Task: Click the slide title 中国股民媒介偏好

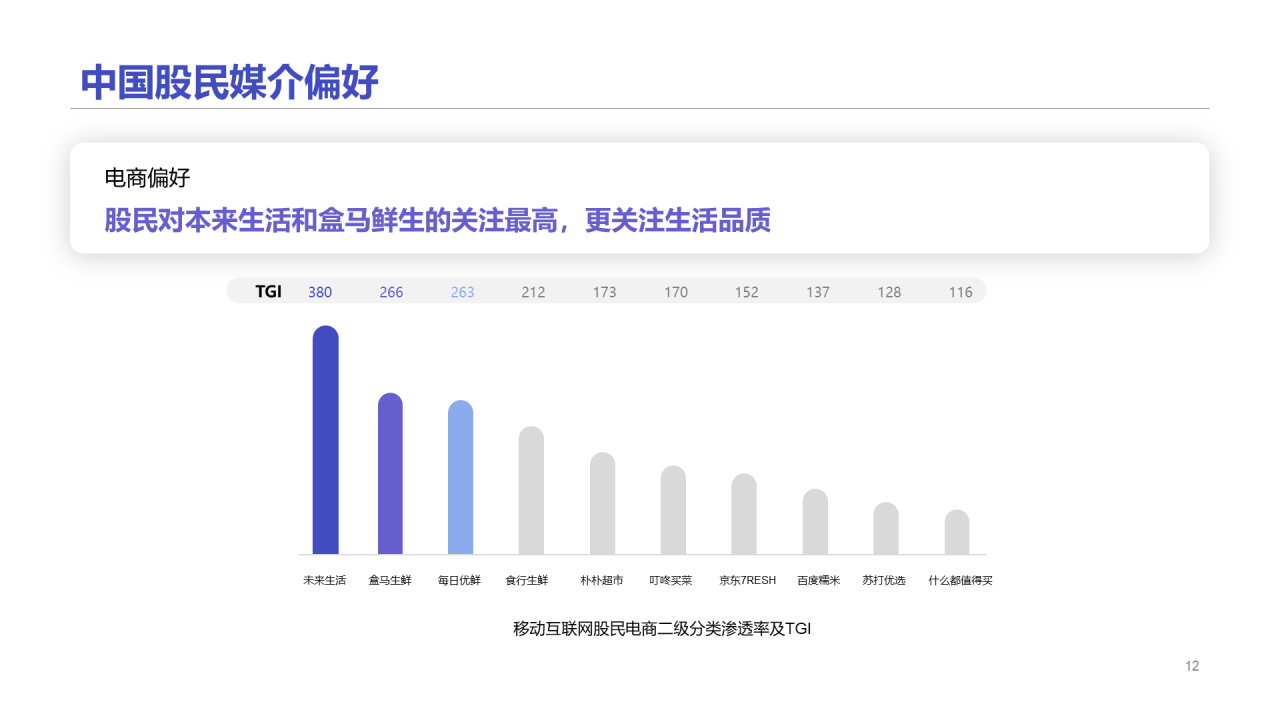Action: coord(230,83)
